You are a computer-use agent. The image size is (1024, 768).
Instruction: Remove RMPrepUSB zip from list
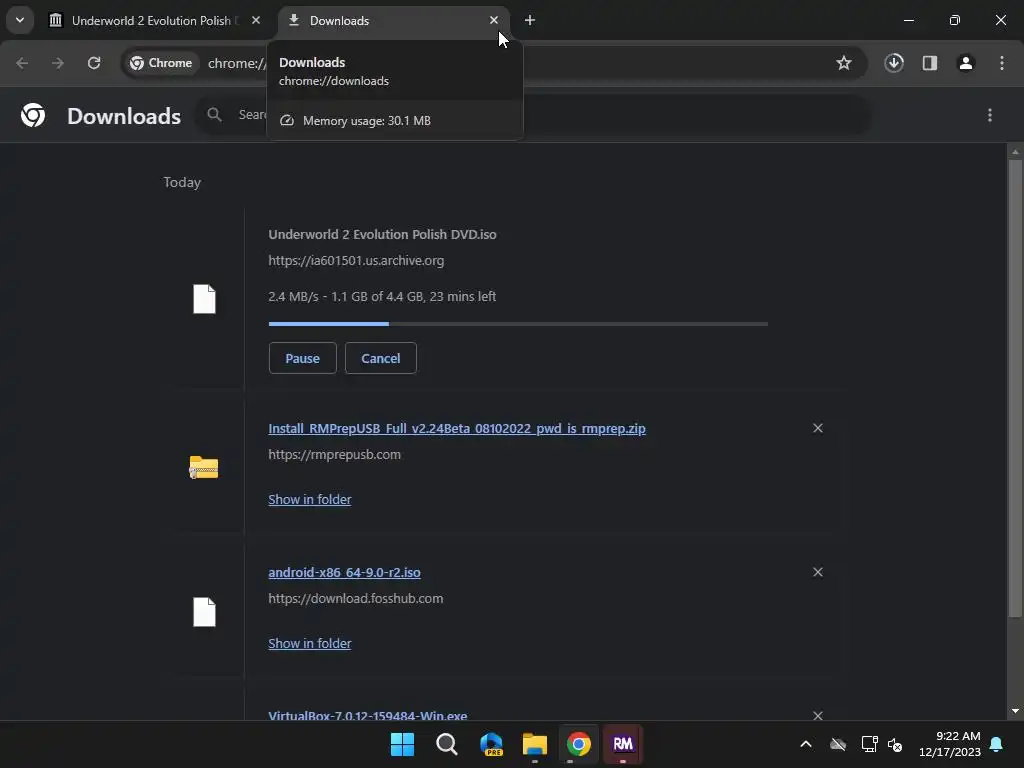coord(818,428)
